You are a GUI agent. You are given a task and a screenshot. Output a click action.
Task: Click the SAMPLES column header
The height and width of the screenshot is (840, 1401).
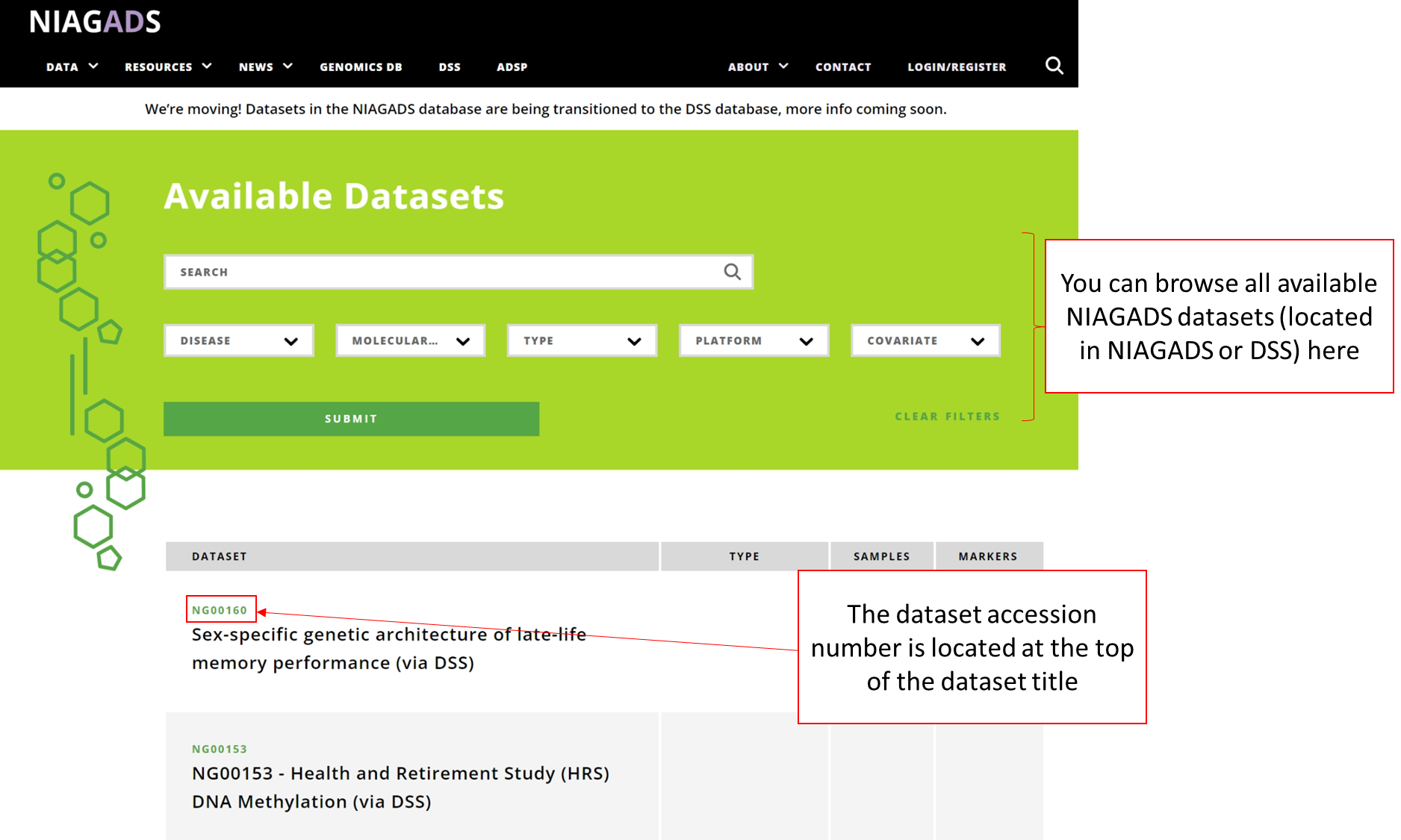click(x=882, y=556)
